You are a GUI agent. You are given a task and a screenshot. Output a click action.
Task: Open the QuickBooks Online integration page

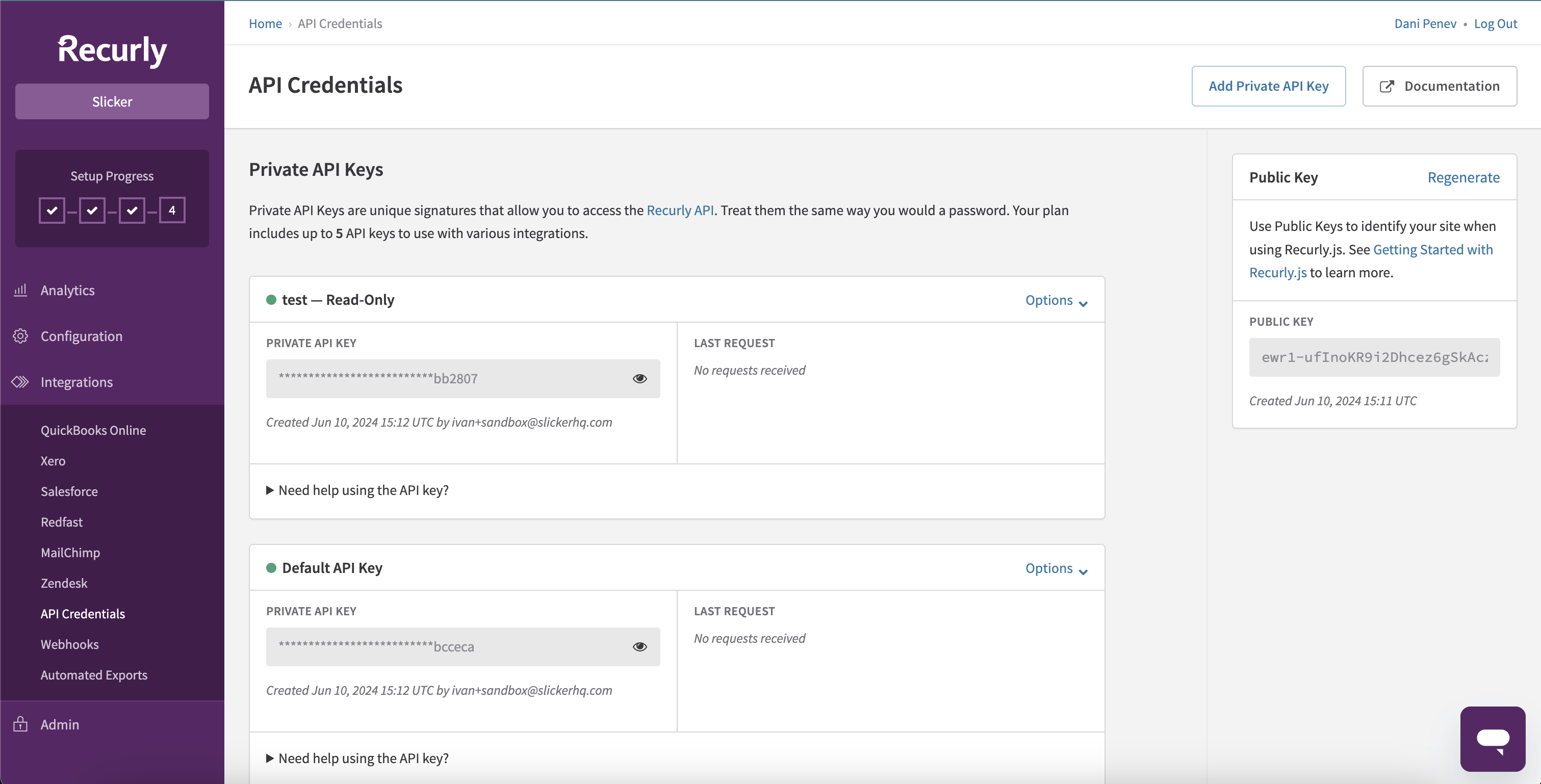(93, 429)
